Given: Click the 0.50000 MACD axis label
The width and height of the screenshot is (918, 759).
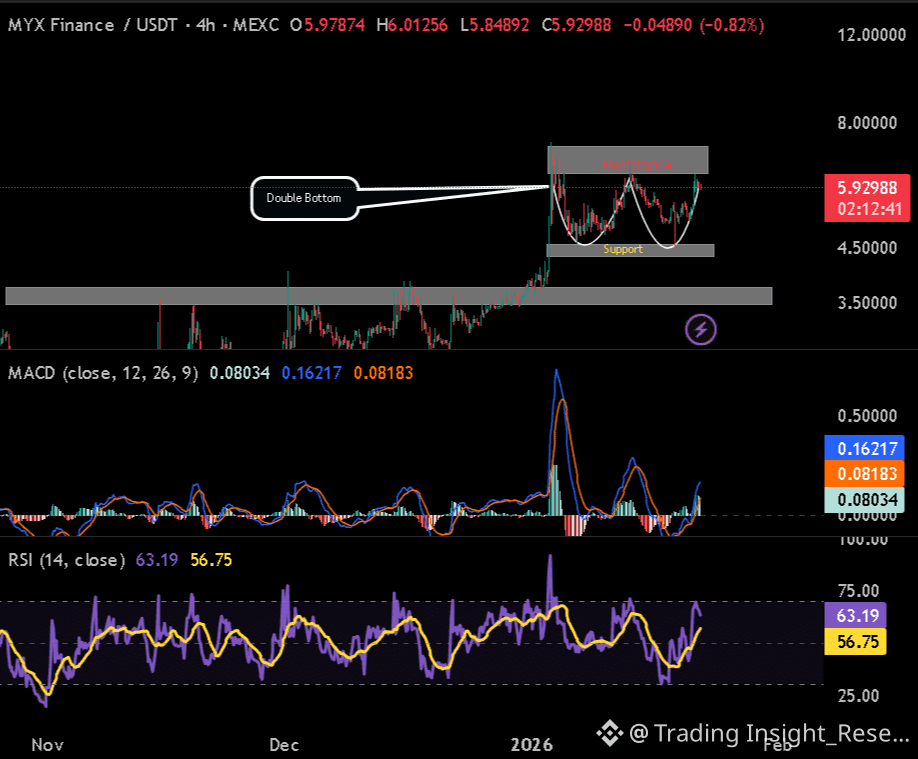Looking at the screenshot, I should pyautogui.click(x=867, y=416).
